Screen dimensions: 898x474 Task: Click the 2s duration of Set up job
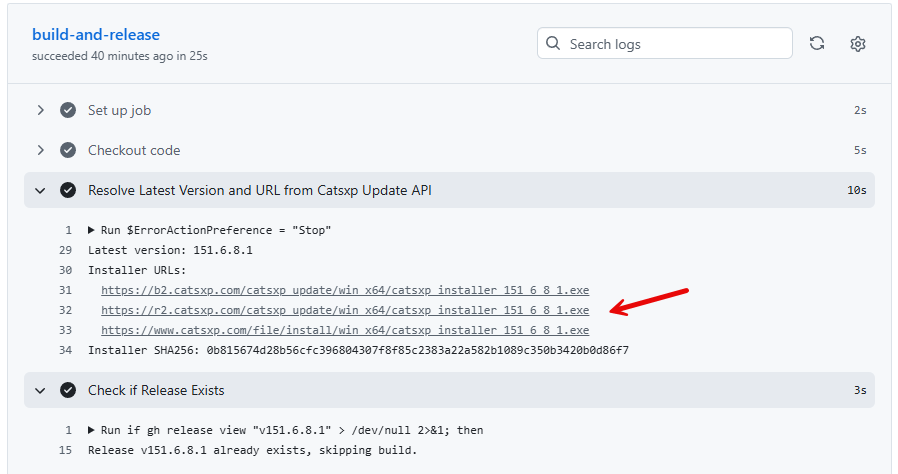click(x=860, y=110)
